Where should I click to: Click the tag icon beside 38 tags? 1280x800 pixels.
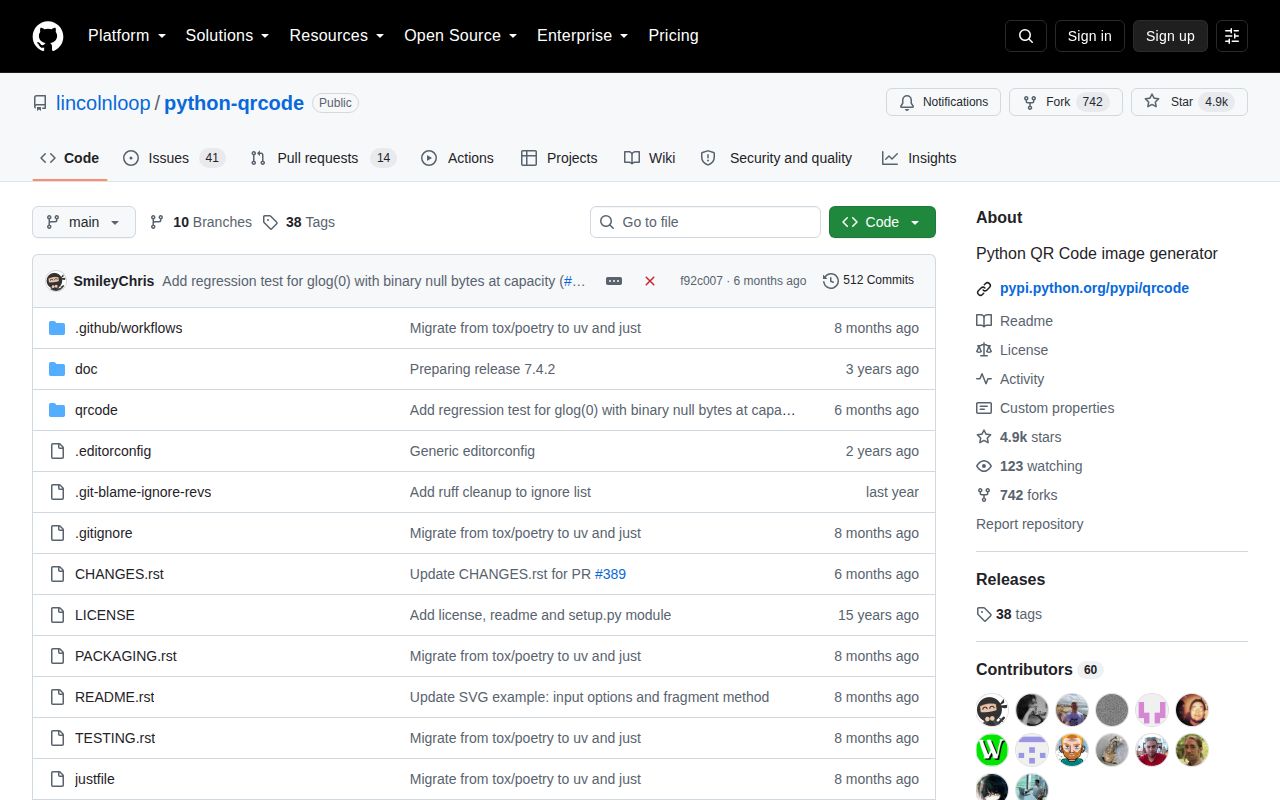[x=984, y=614]
